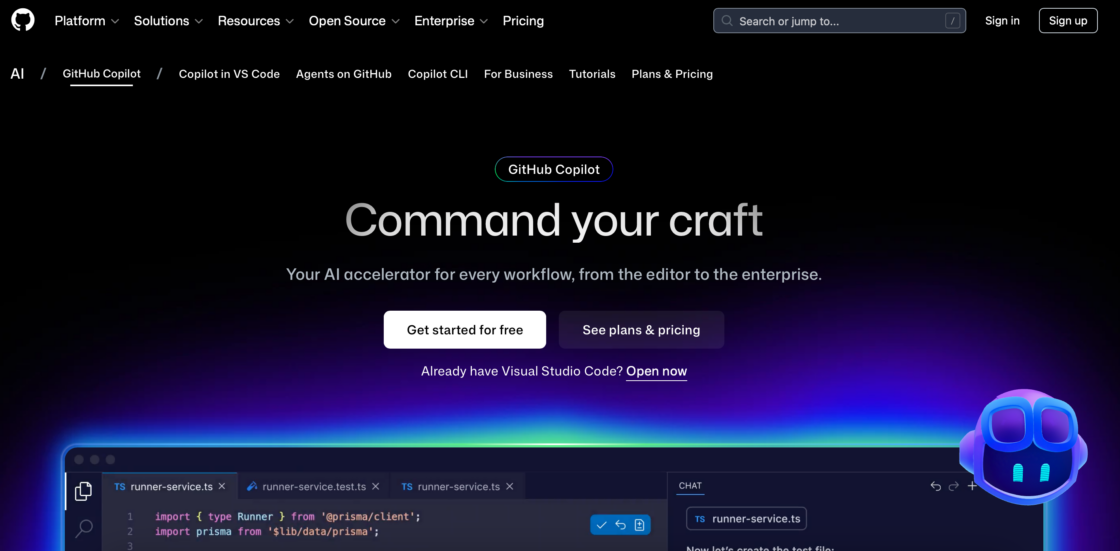Click 'Already have Visual Studio Code?' text
Image resolution: width=1120 pixels, height=551 pixels.
(x=522, y=372)
